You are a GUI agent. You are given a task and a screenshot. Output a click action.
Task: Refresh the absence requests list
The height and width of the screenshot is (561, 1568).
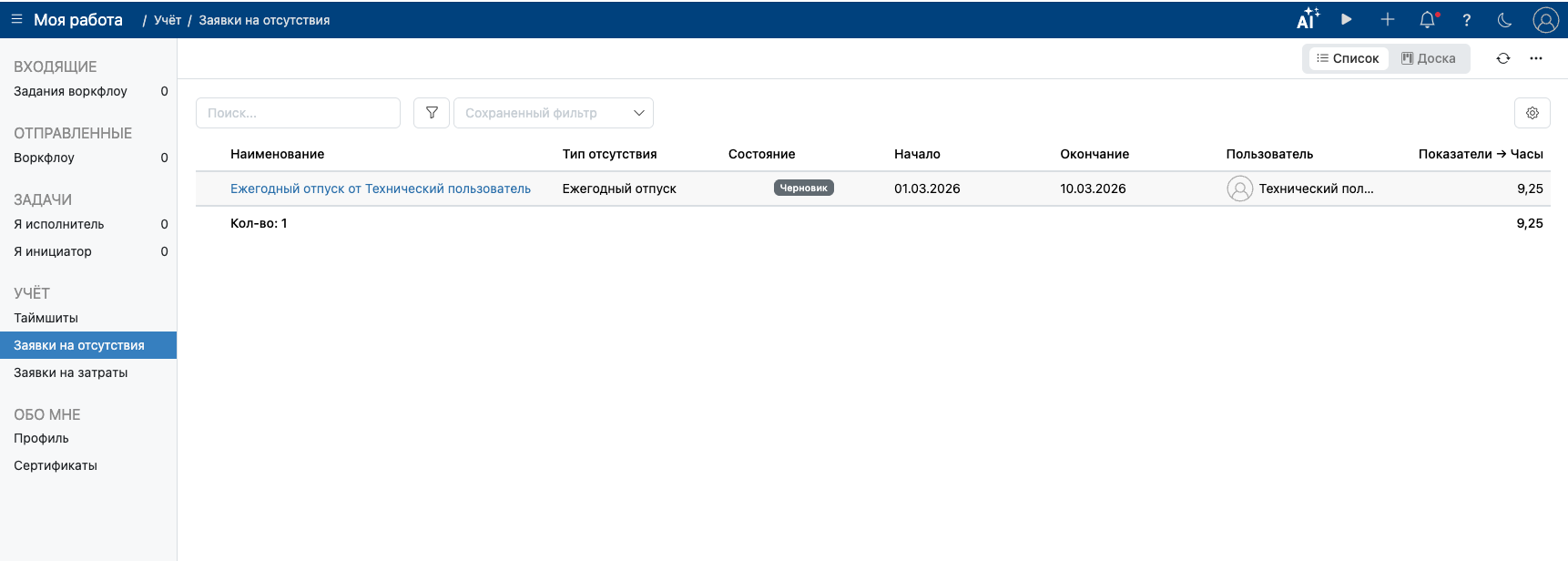click(1502, 58)
